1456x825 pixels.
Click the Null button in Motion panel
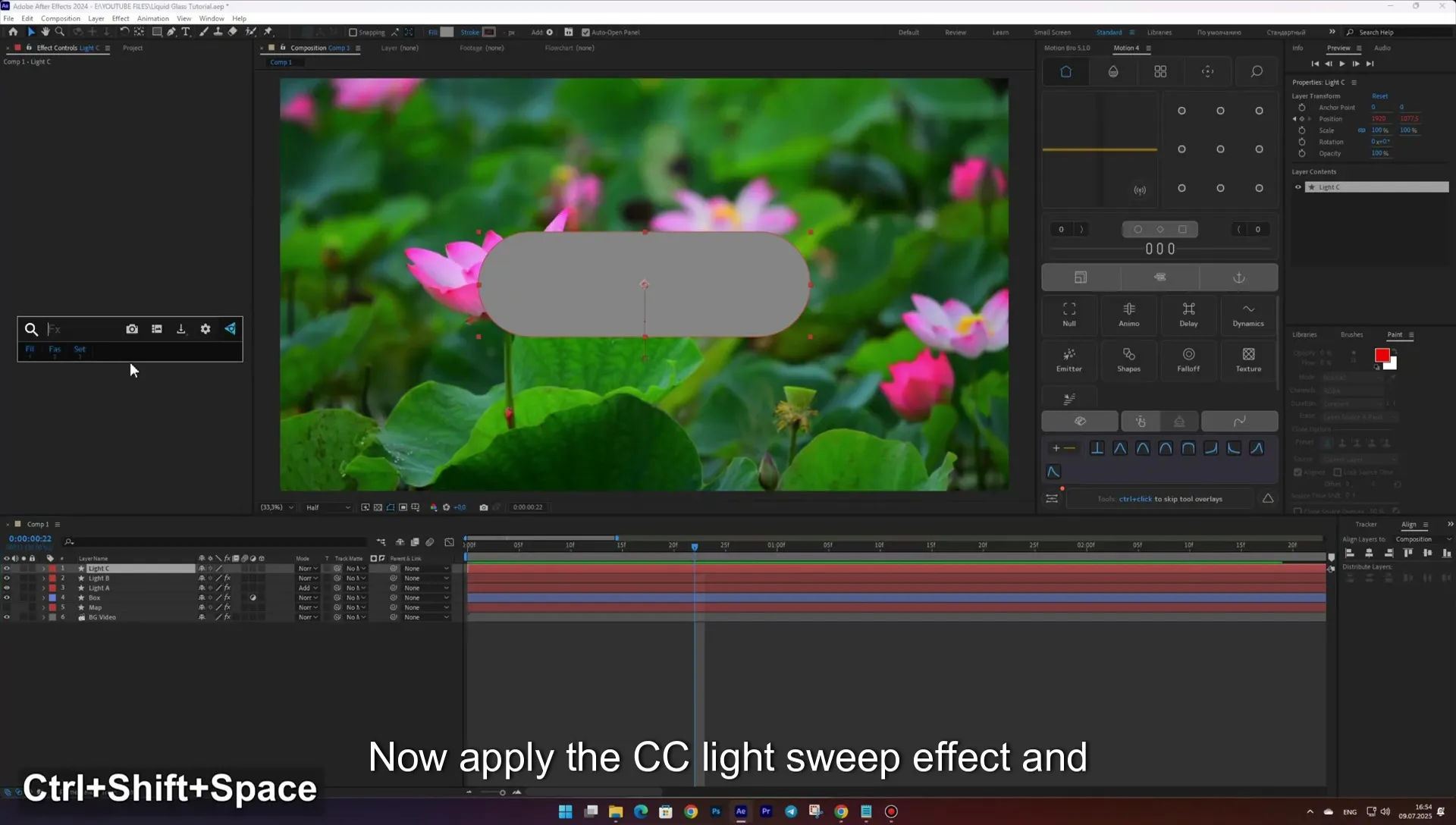1069,315
